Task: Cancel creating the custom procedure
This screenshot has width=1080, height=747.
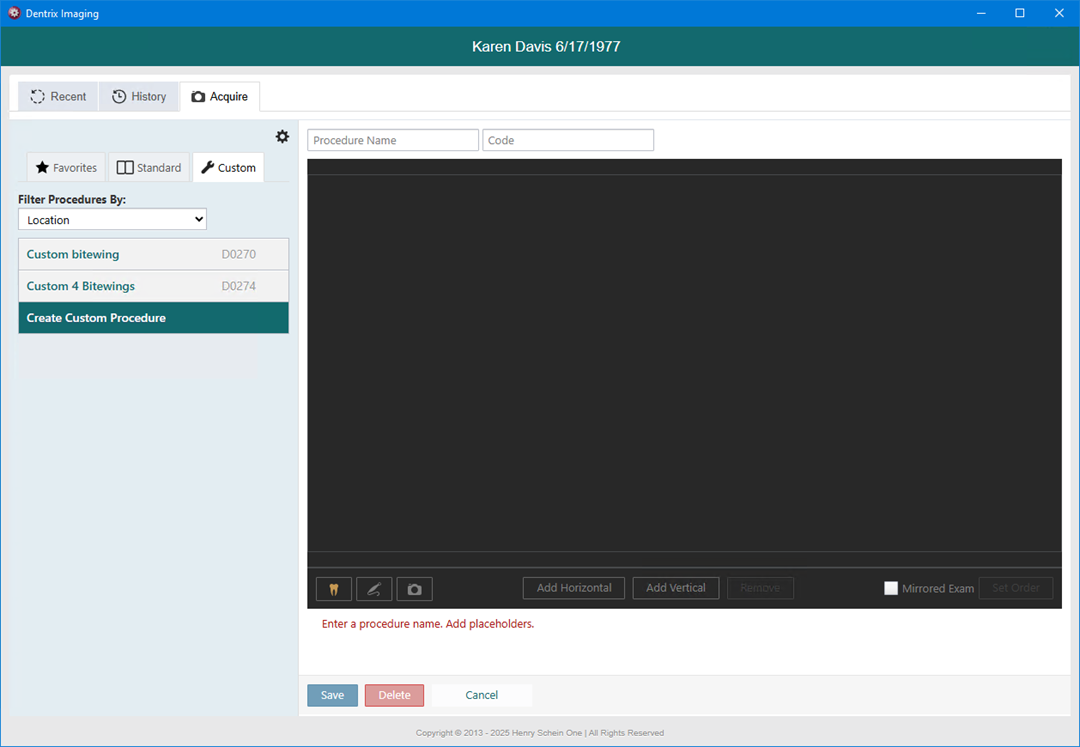Action: pyautogui.click(x=481, y=695)
